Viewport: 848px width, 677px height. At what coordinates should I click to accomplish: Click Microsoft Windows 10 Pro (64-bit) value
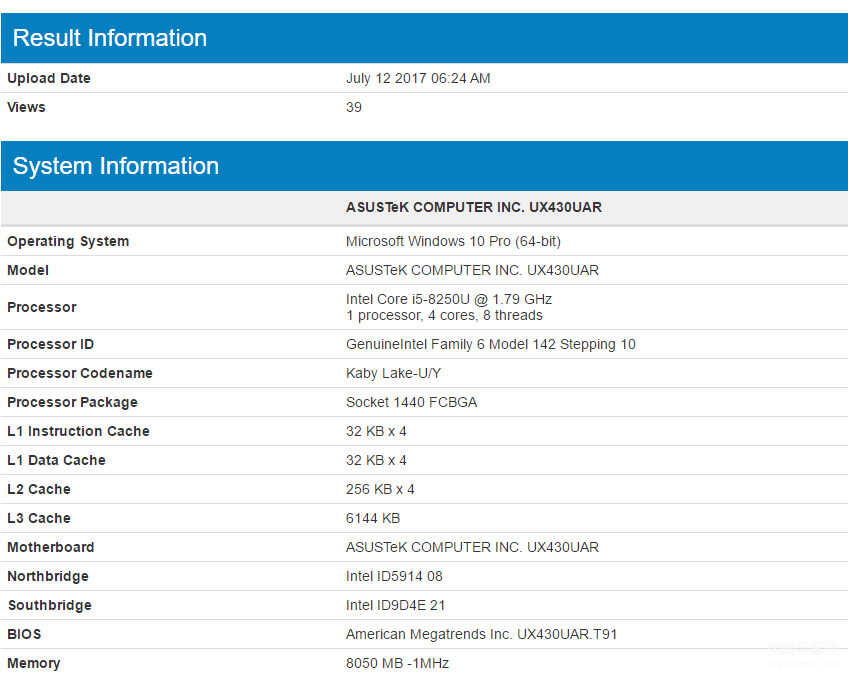(x=453, y=241)
